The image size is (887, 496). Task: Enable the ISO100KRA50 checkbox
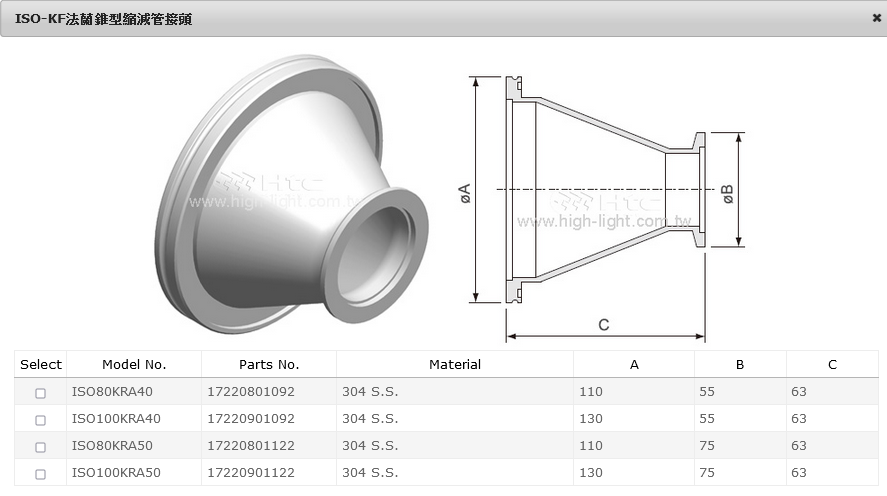point(40,474)
